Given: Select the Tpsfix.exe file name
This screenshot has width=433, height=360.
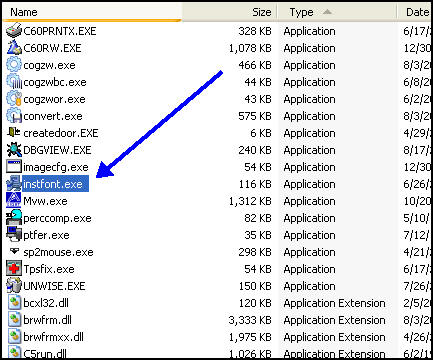Looking at the screenshot, I should click(49, 269).
